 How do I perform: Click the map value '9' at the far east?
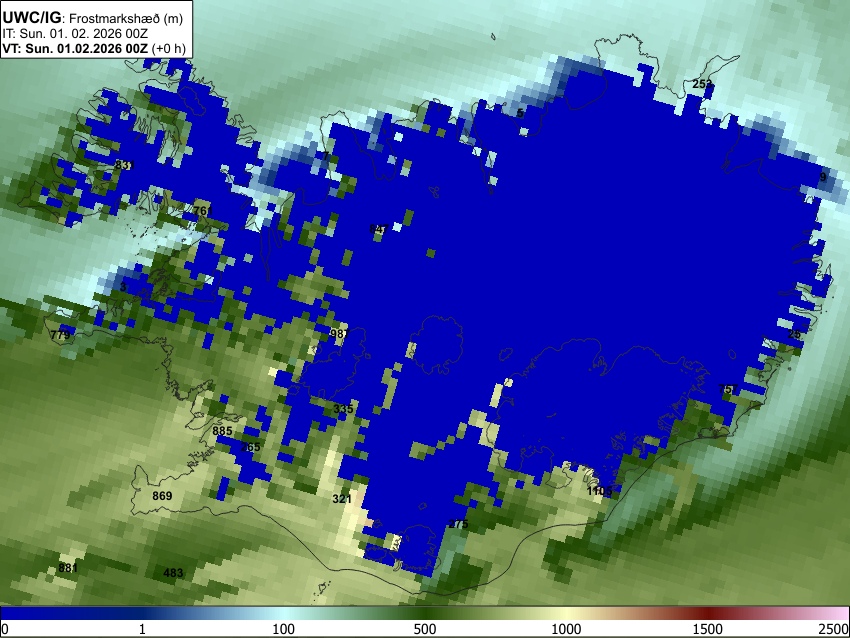(823, 177)
